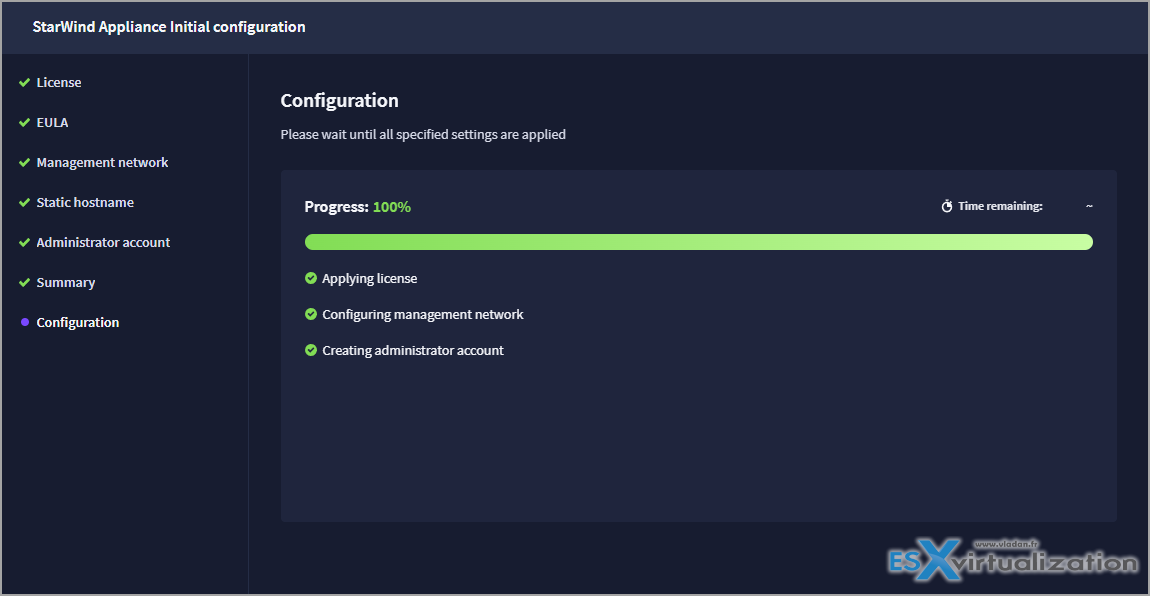Click the green progress bar
The height and width of the screenshot is (596, 1150).
[698, 242]
